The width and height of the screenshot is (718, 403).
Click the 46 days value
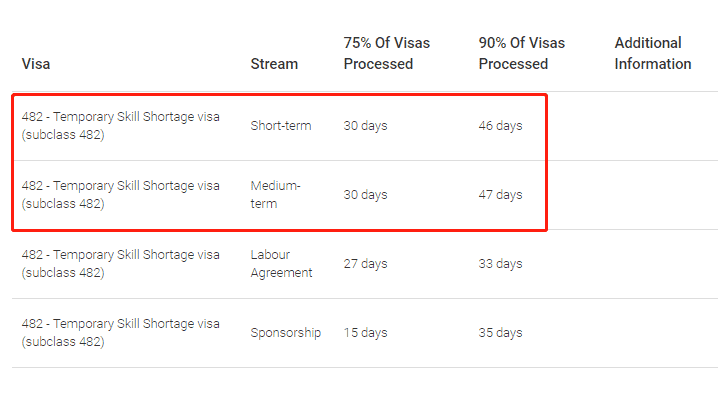click(x=500, y=125)
